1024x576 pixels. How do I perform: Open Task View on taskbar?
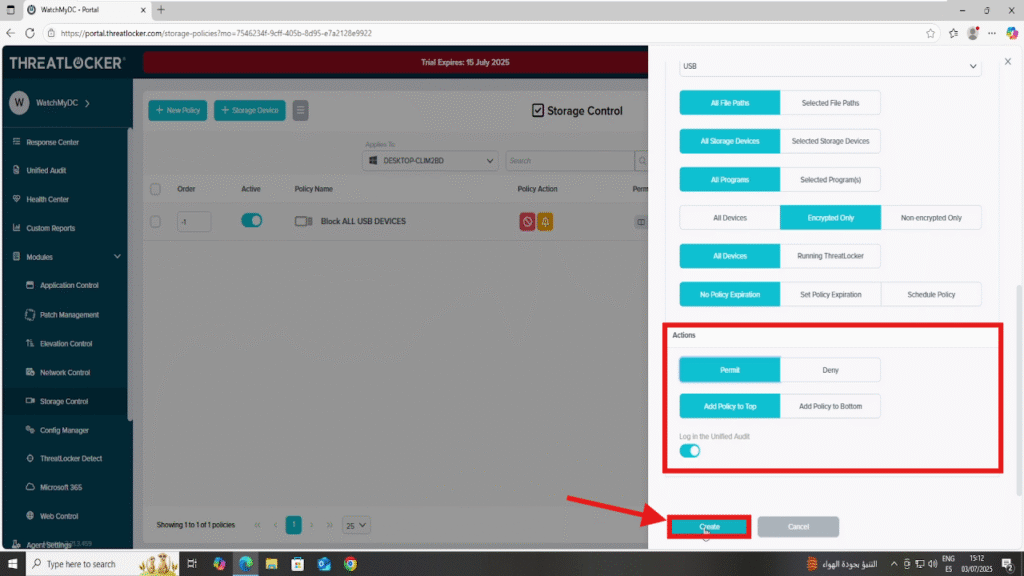pos(192,564)
